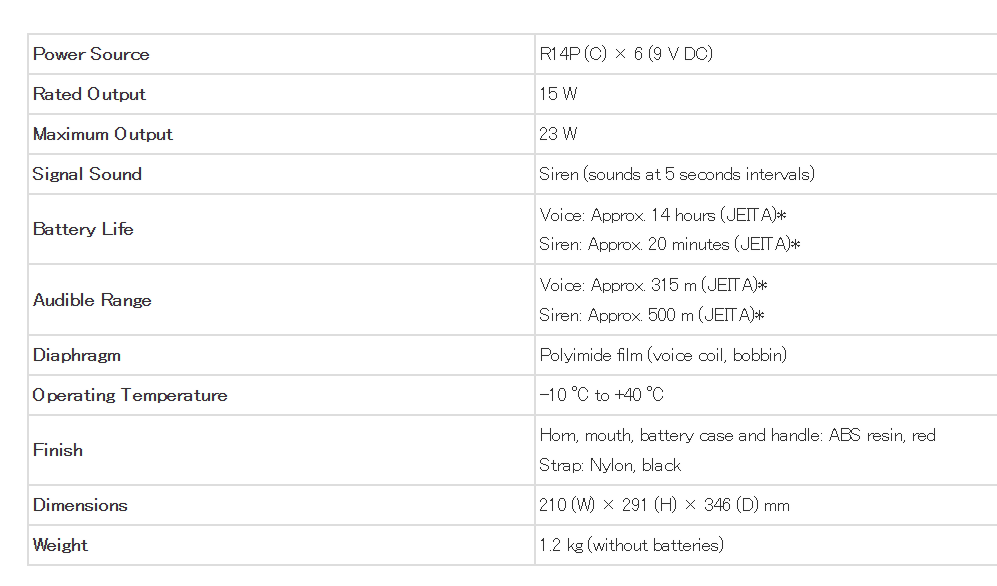
Task: Select the Siren 5 seconds intervals text
Action: (x=677, y=174)
